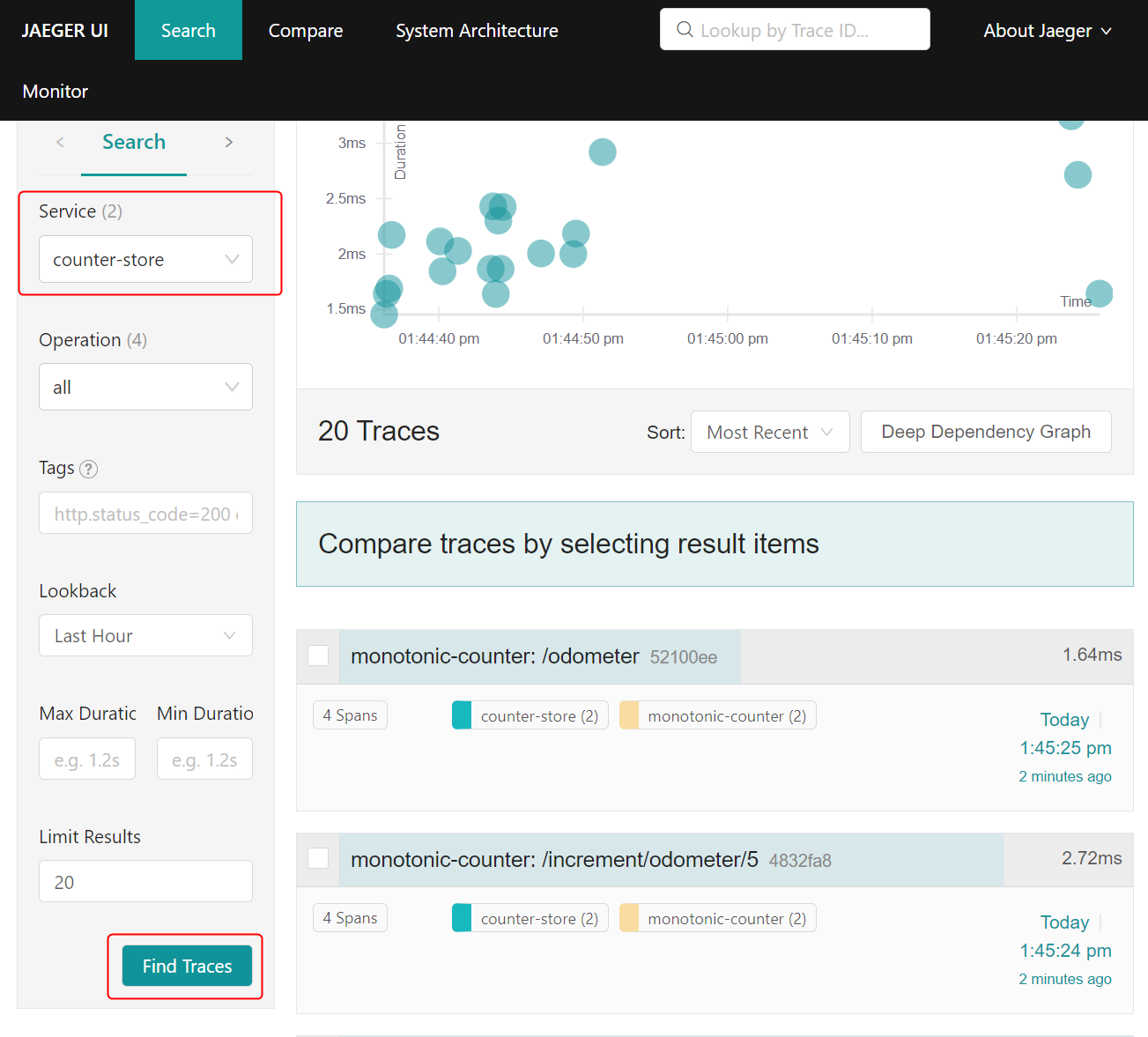Click the left arrow beside Search panel tab

(x=60, y=142)
